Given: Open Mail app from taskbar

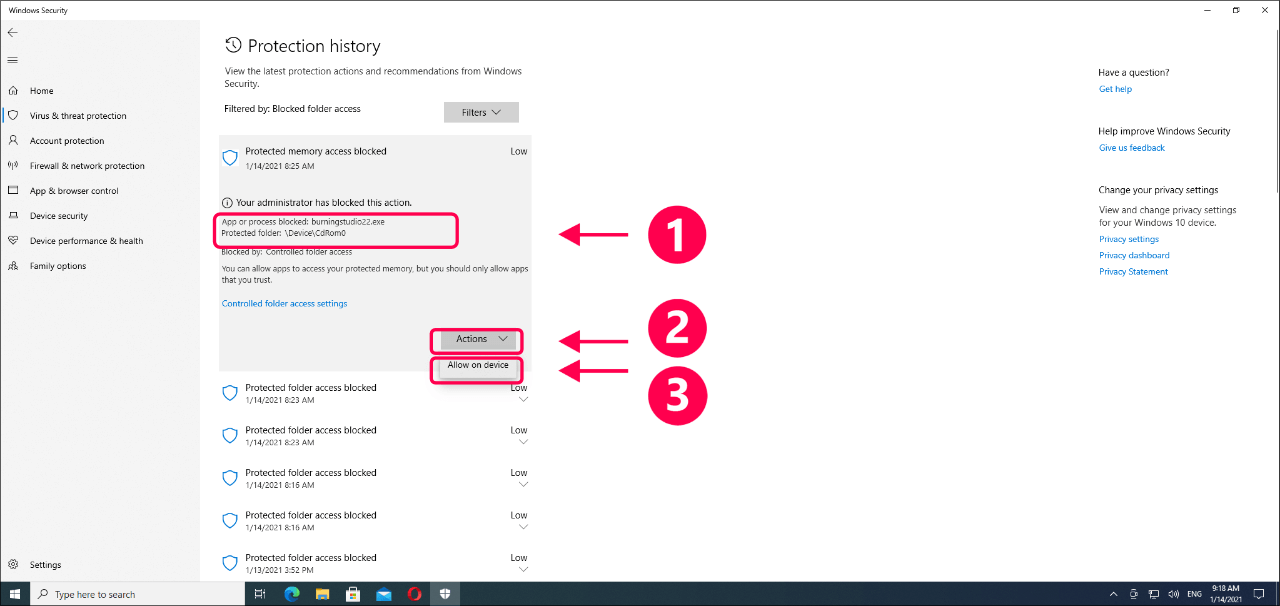Looking at the screenshot, I should 383,594.
